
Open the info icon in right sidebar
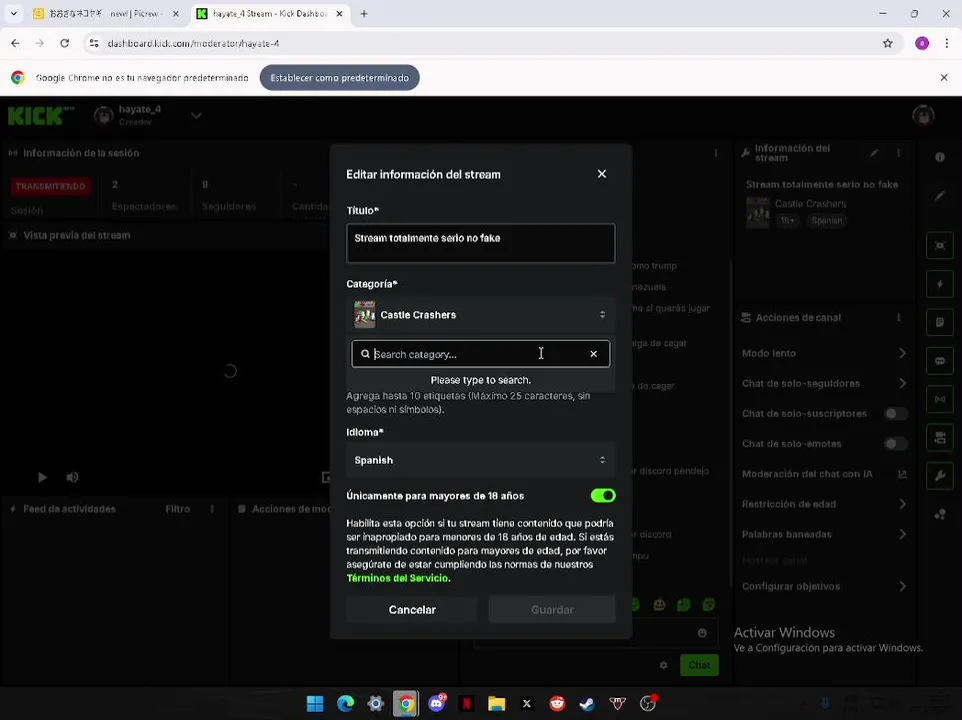click(x=939, y=157)
